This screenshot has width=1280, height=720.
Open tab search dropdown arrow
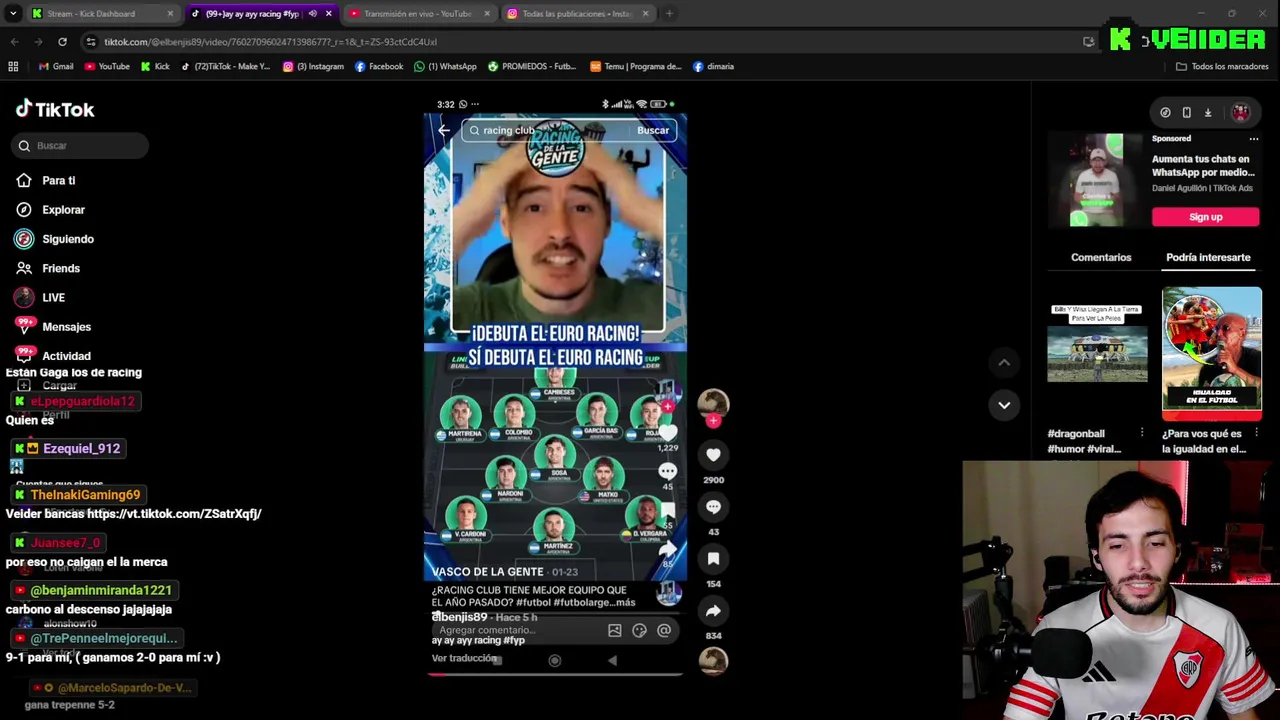pyautogui.click(x=13, y=14)
